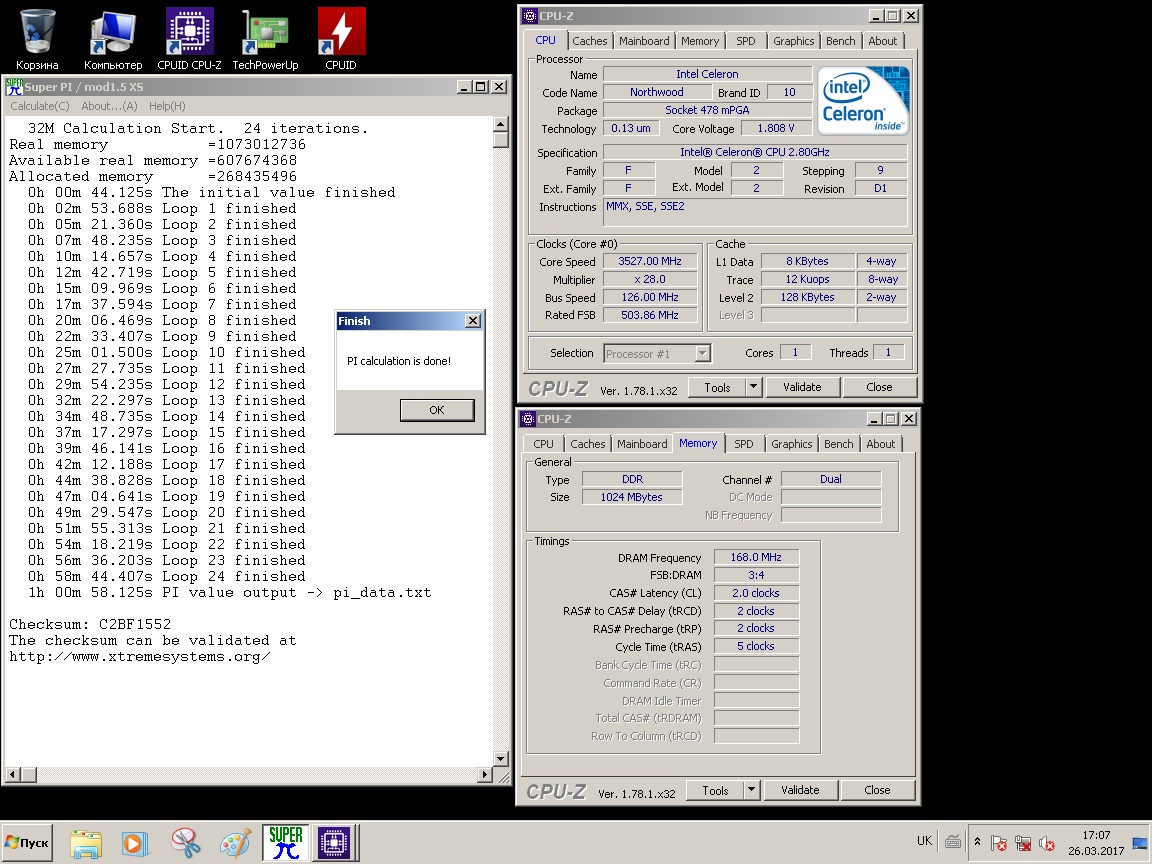This screenshot has width=1152, height=864.
Task: Open Bench tab in top CPU-Z window
Action: tap(840, 41)
